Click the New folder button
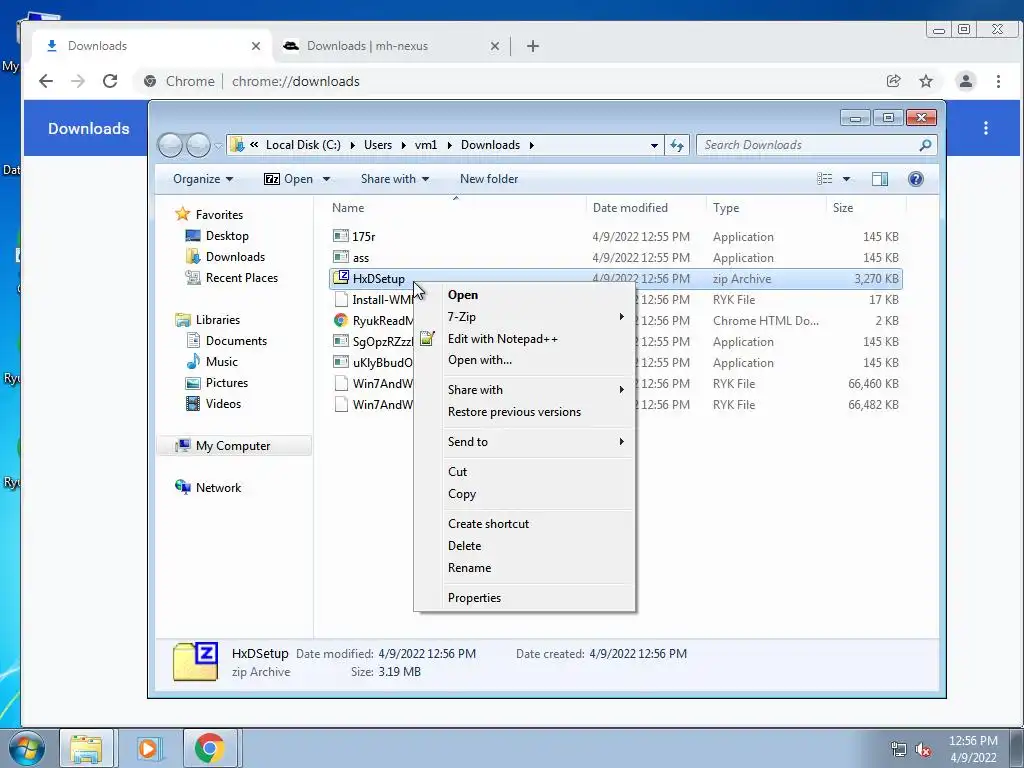 click(488, 179)
